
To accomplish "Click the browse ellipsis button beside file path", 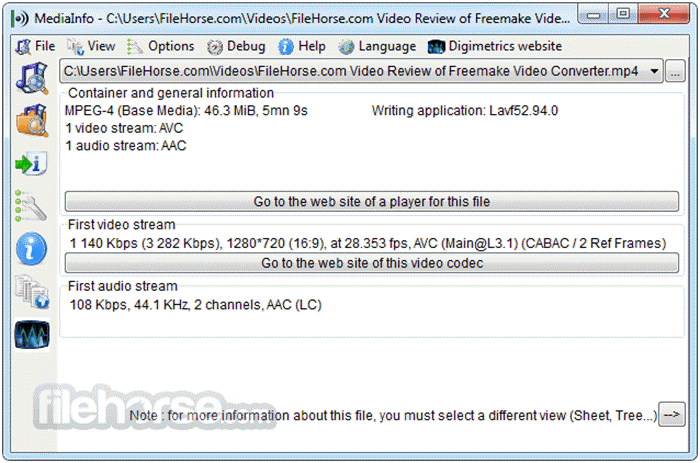I will click(x=675, y=71).
